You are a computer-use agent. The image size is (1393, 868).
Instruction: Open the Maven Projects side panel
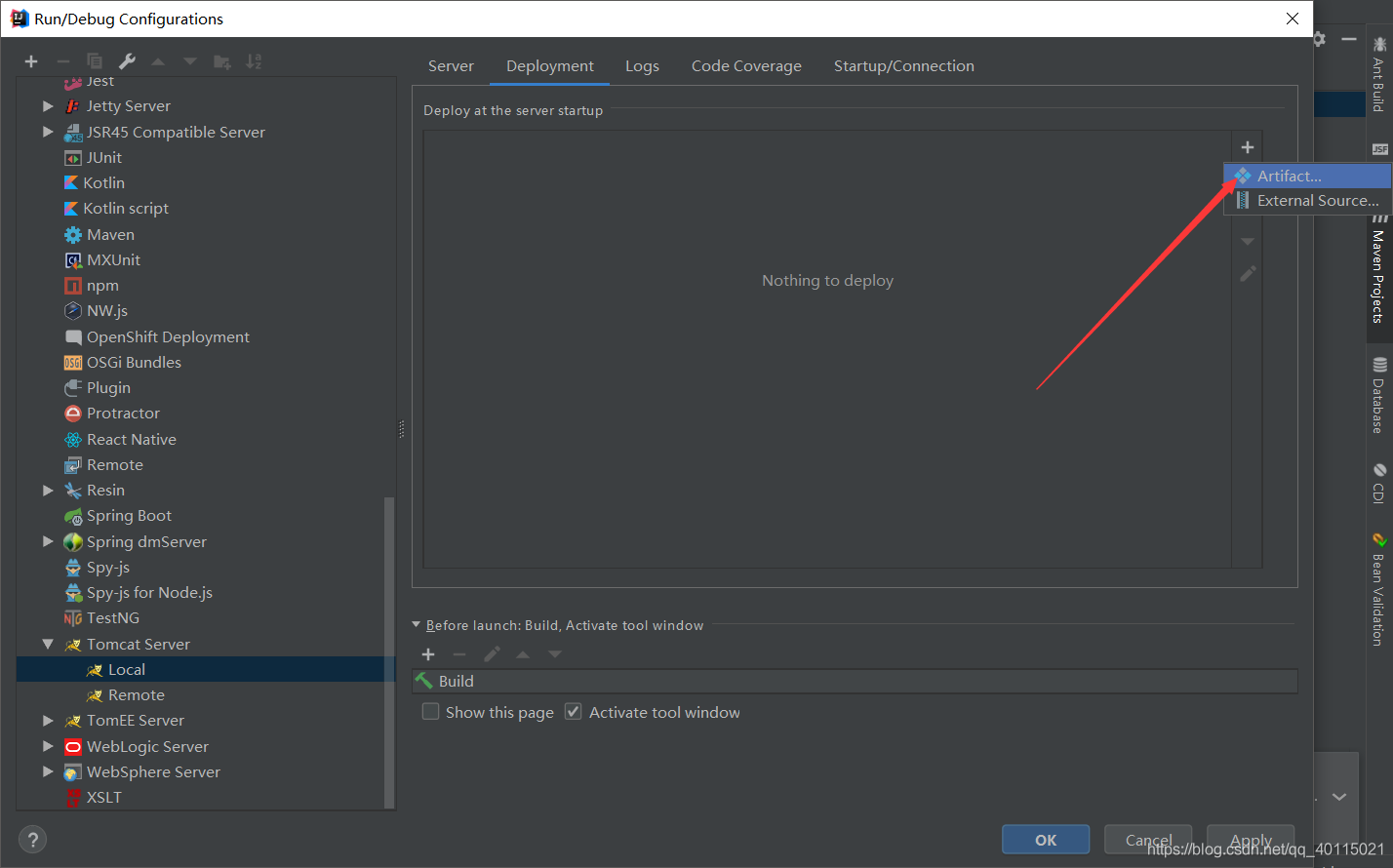[1378, 268]
